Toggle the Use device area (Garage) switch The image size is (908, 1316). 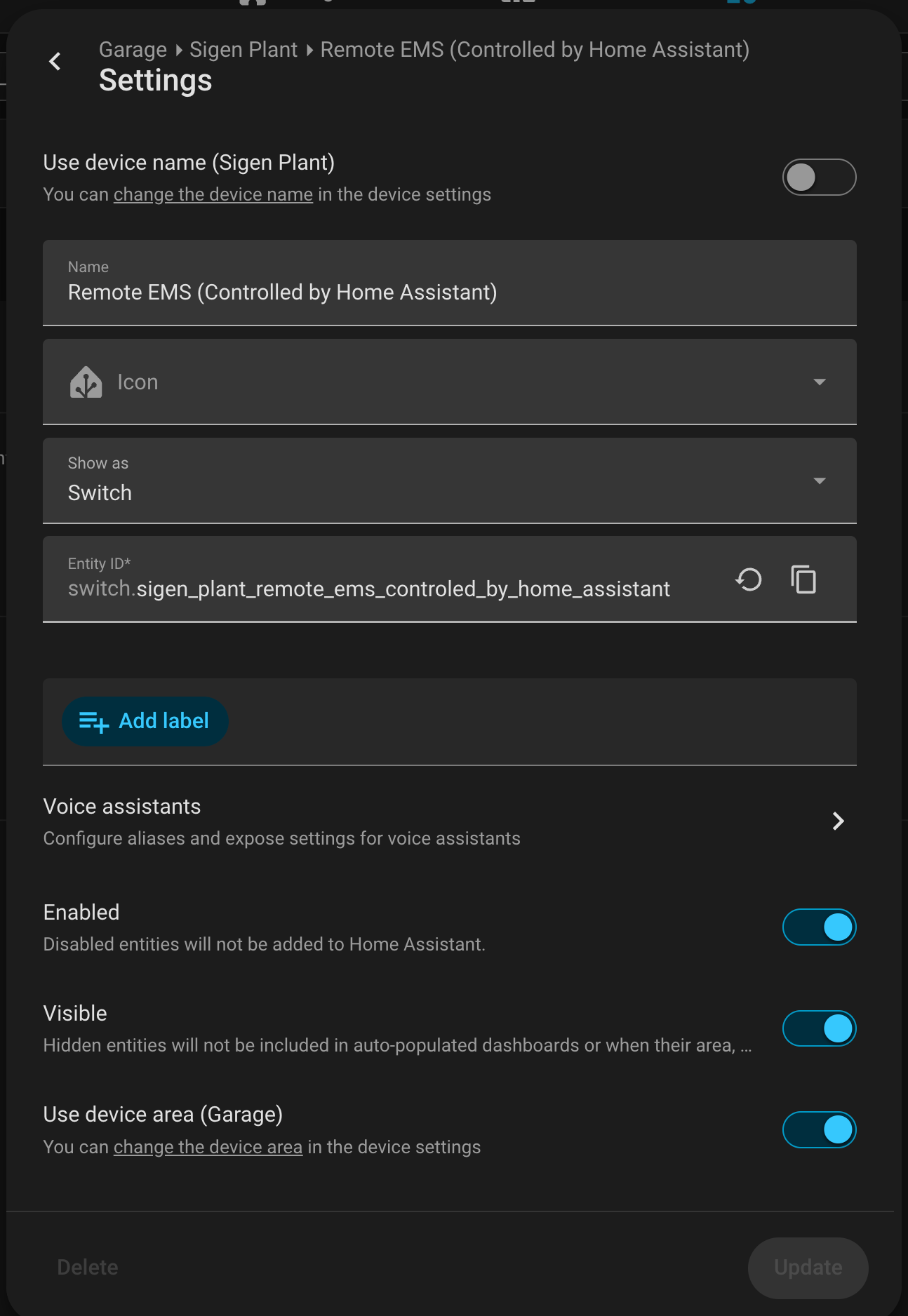coord(819,1130)
